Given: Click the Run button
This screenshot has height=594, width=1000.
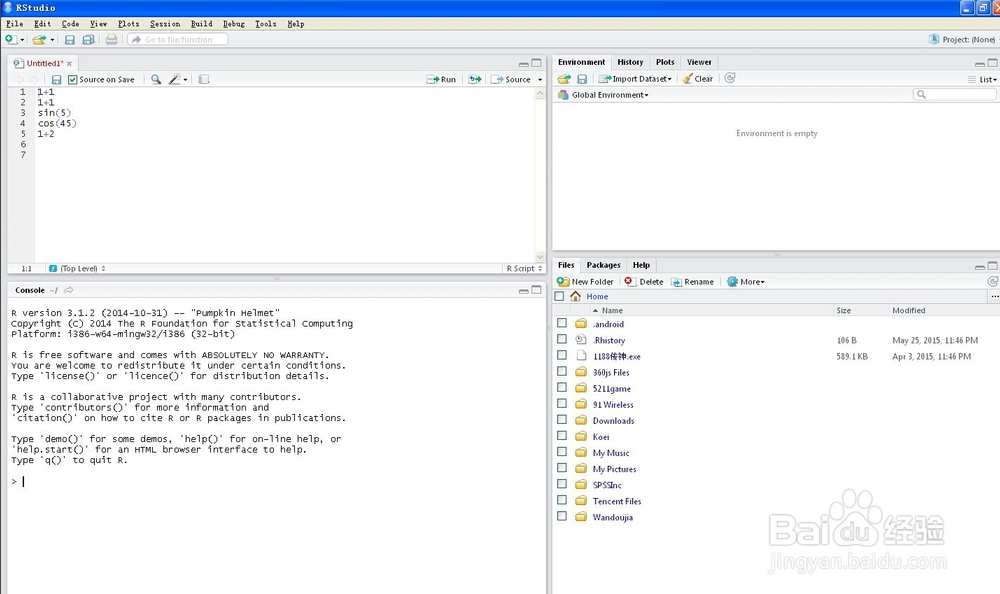Looking at the screenshot, I should [x=441, y=79].
